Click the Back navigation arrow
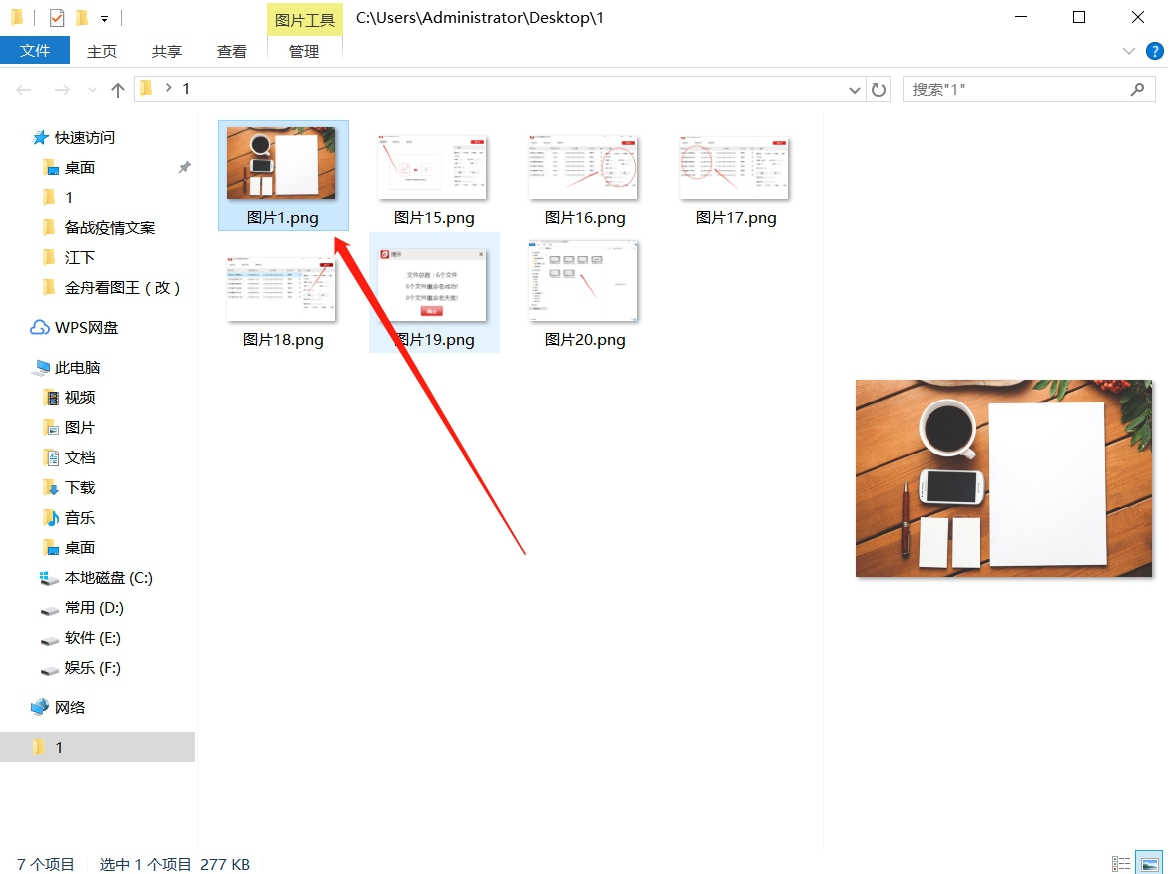The width and height of the screenshot is (1169, 874). click(x=23, y=89)
